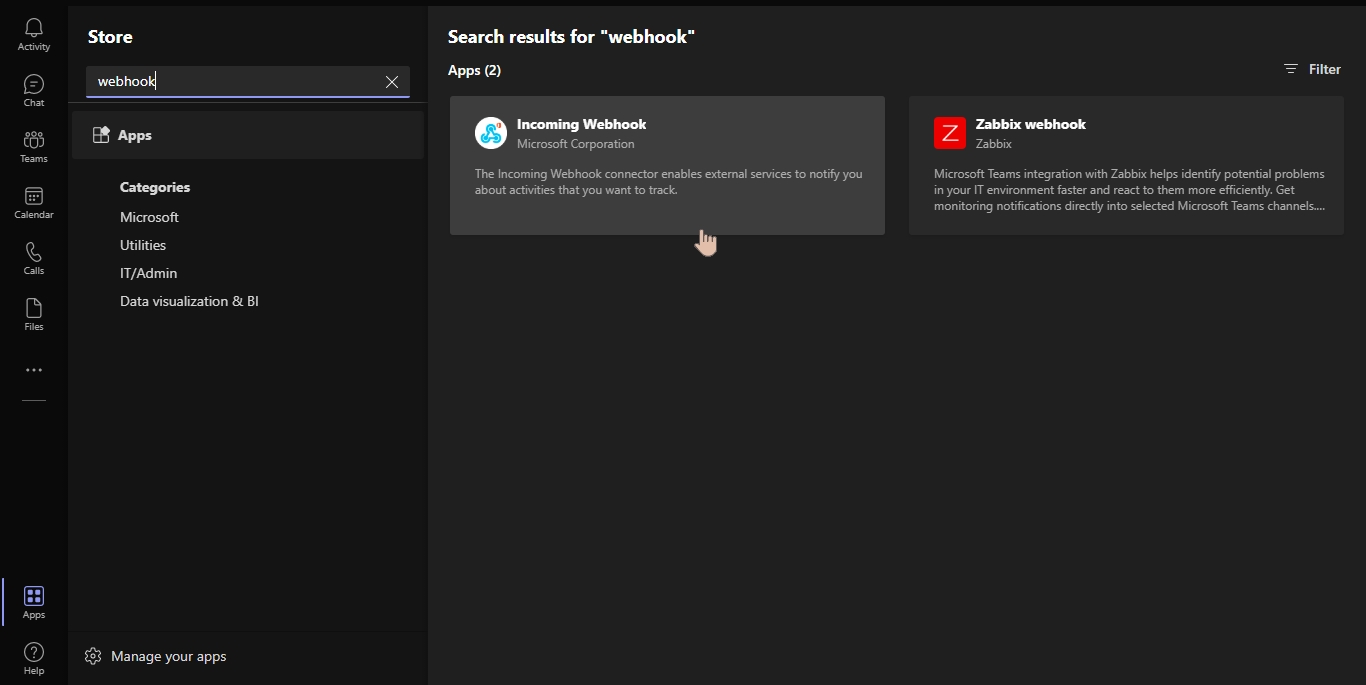The image size is (1366, 685).
Task: Click the Incoming Webhook description text
Action: [x=668, y=182]
